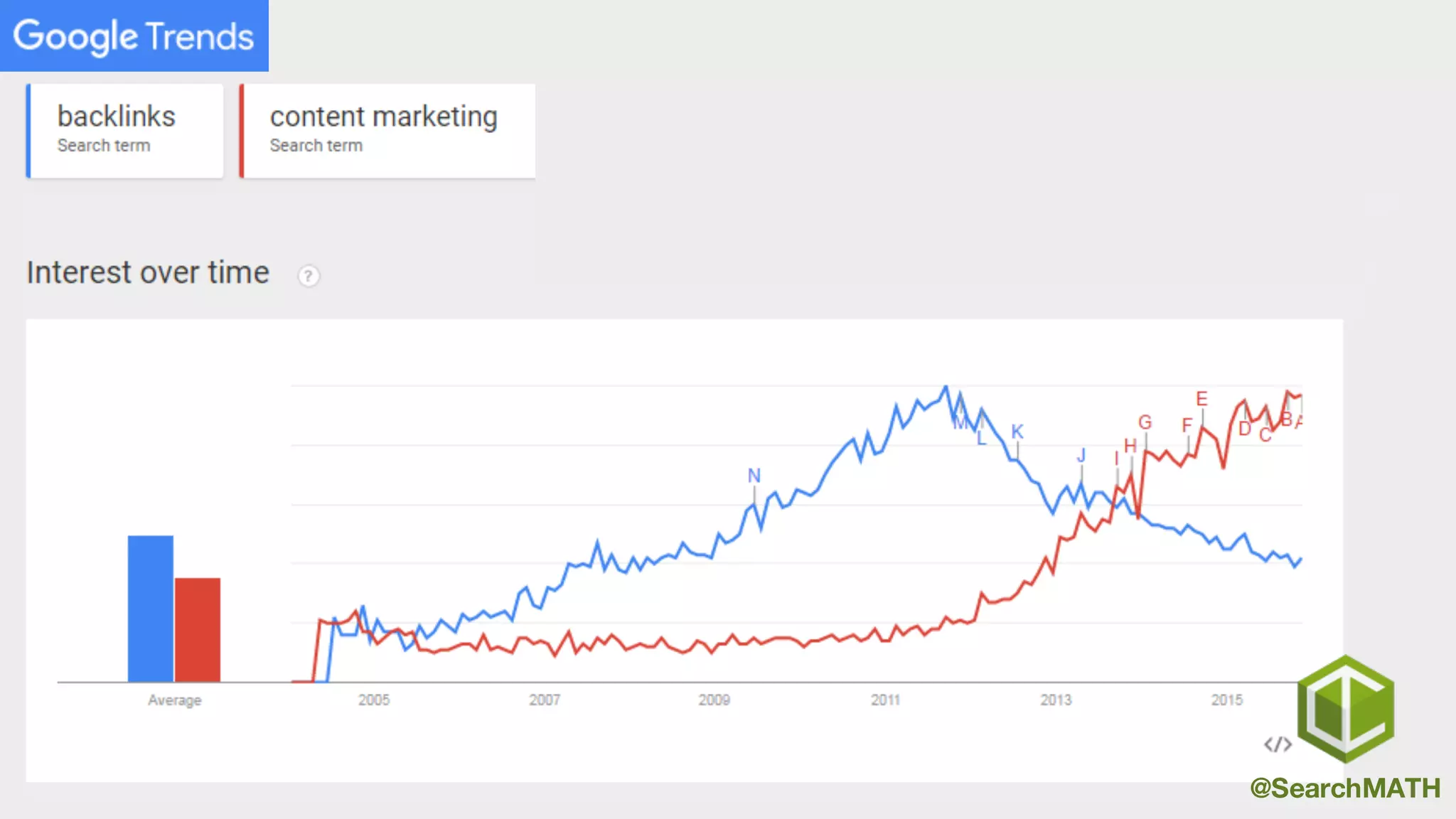1456x819 pixels.
Task: Click the red content marketing average bar
Action: point(198,630)
